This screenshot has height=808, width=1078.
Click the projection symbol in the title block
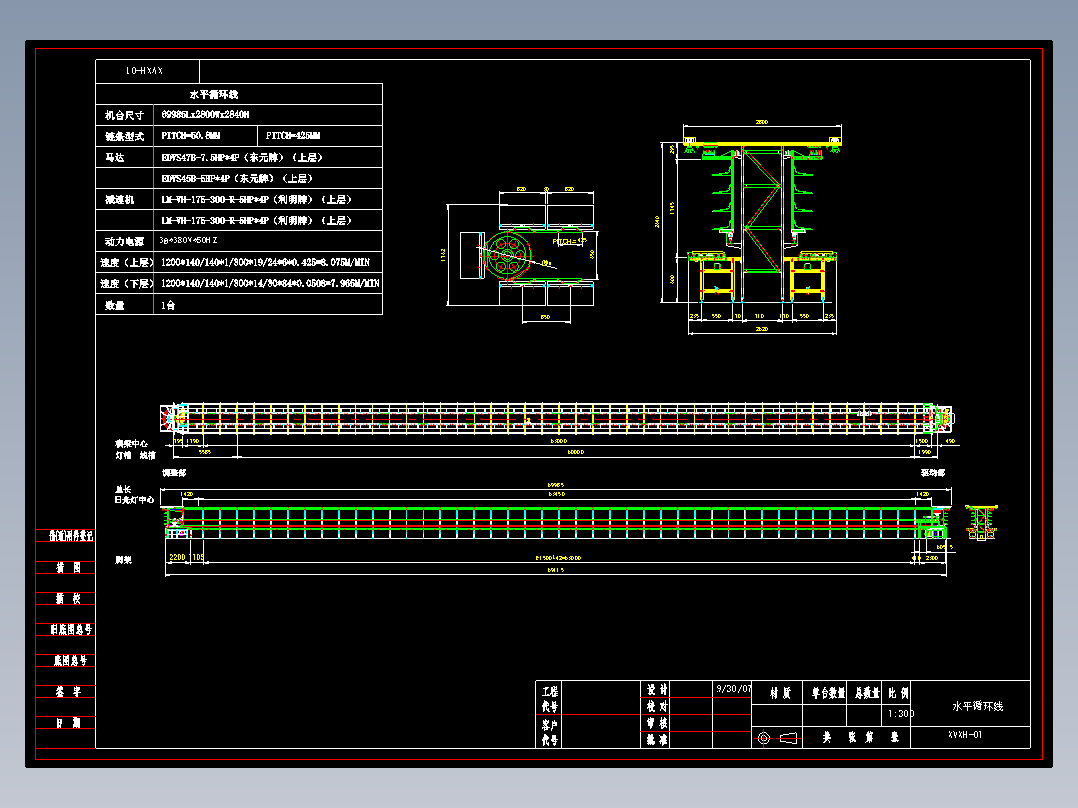[x=778, y=738]
